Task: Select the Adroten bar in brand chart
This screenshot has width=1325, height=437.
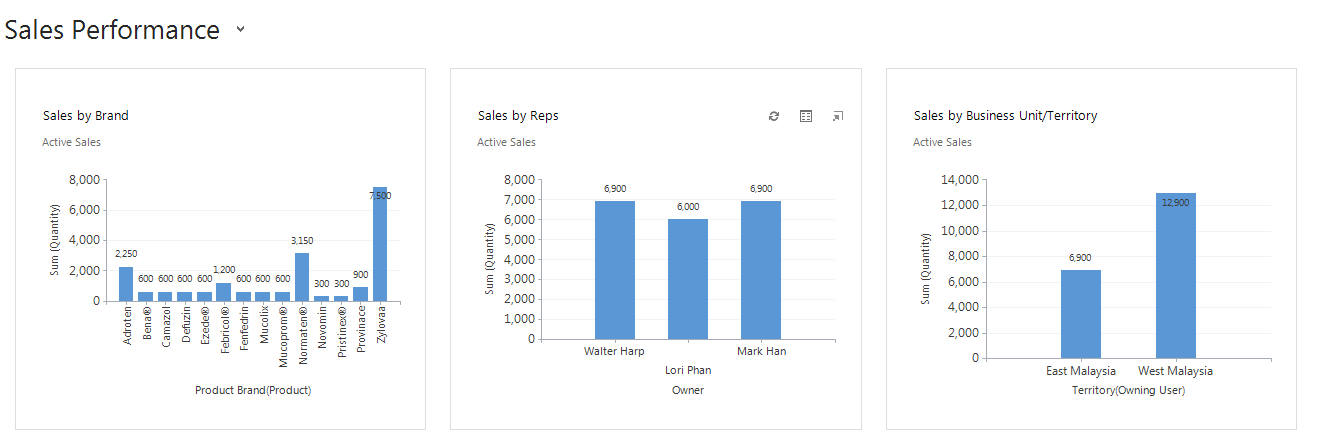Action: point(126,284)
